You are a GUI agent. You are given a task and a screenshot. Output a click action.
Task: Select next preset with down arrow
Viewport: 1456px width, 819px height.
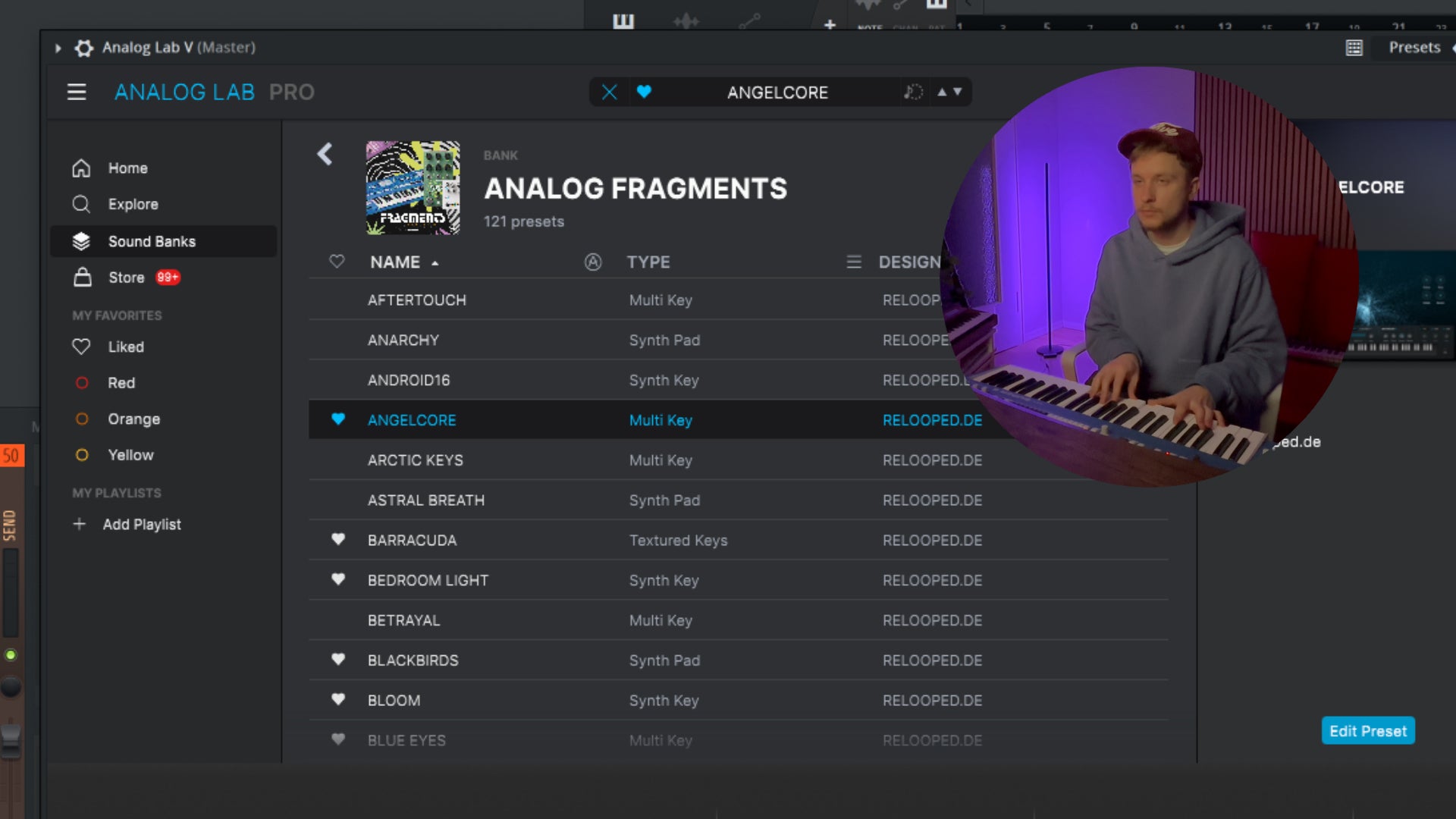957,92
